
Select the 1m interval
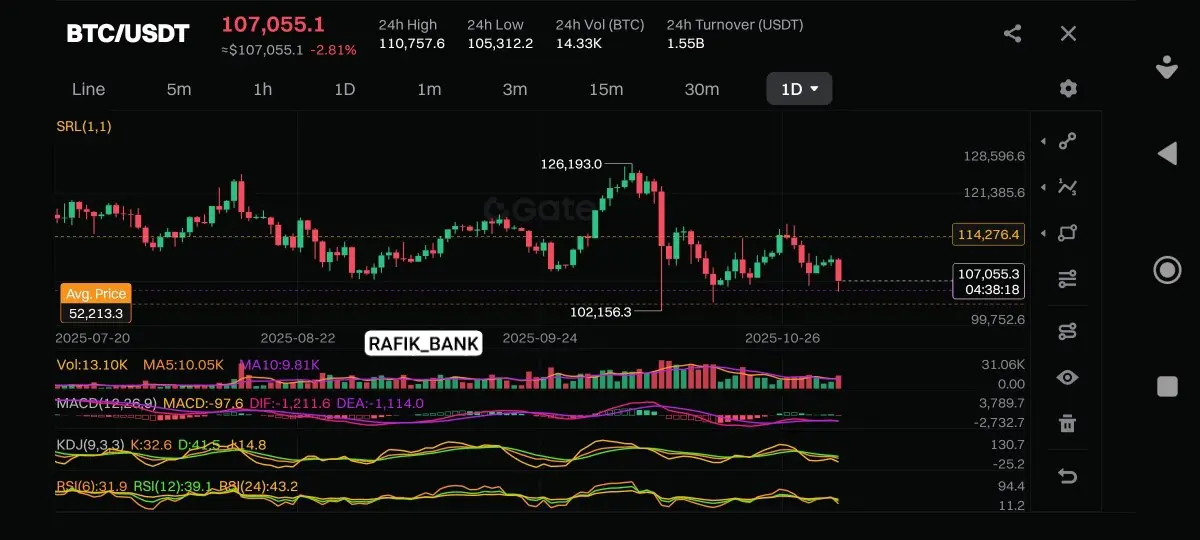point(429,89)
